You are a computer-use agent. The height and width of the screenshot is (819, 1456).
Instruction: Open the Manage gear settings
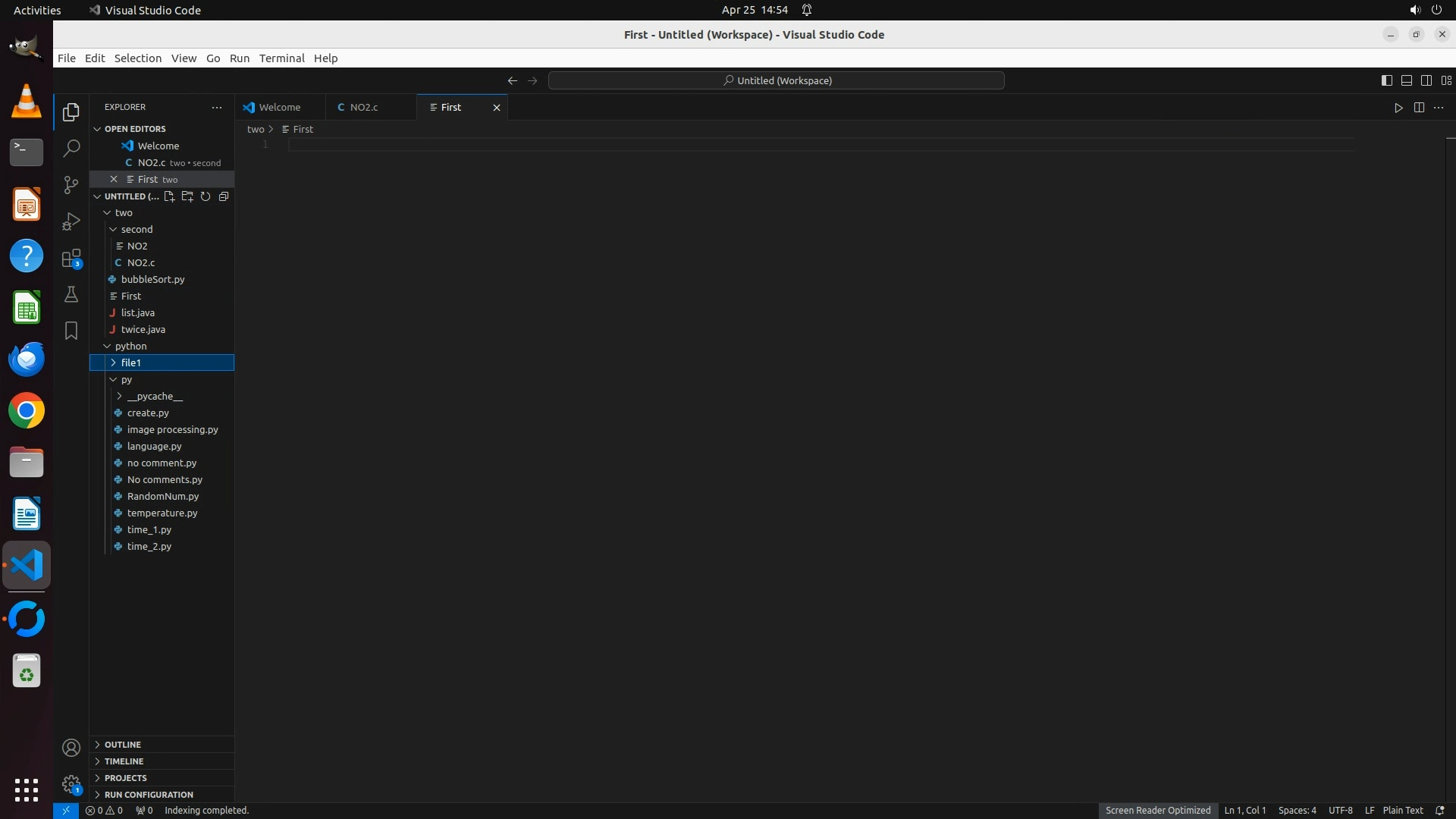(x=71, y=783)
